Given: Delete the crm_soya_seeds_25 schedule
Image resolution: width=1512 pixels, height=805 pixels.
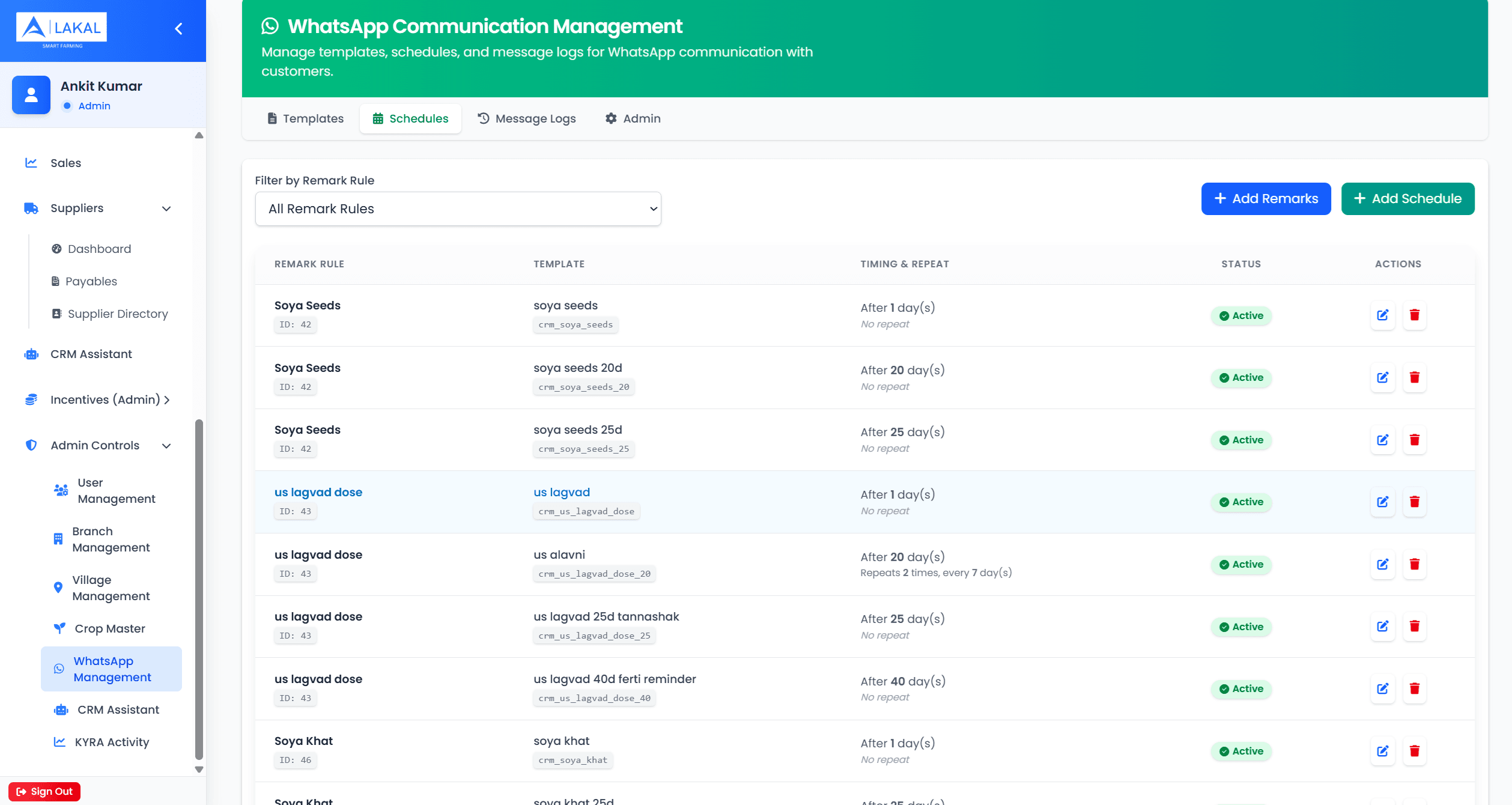Looking at the screenshot, I should click(x=1415, y=440).
